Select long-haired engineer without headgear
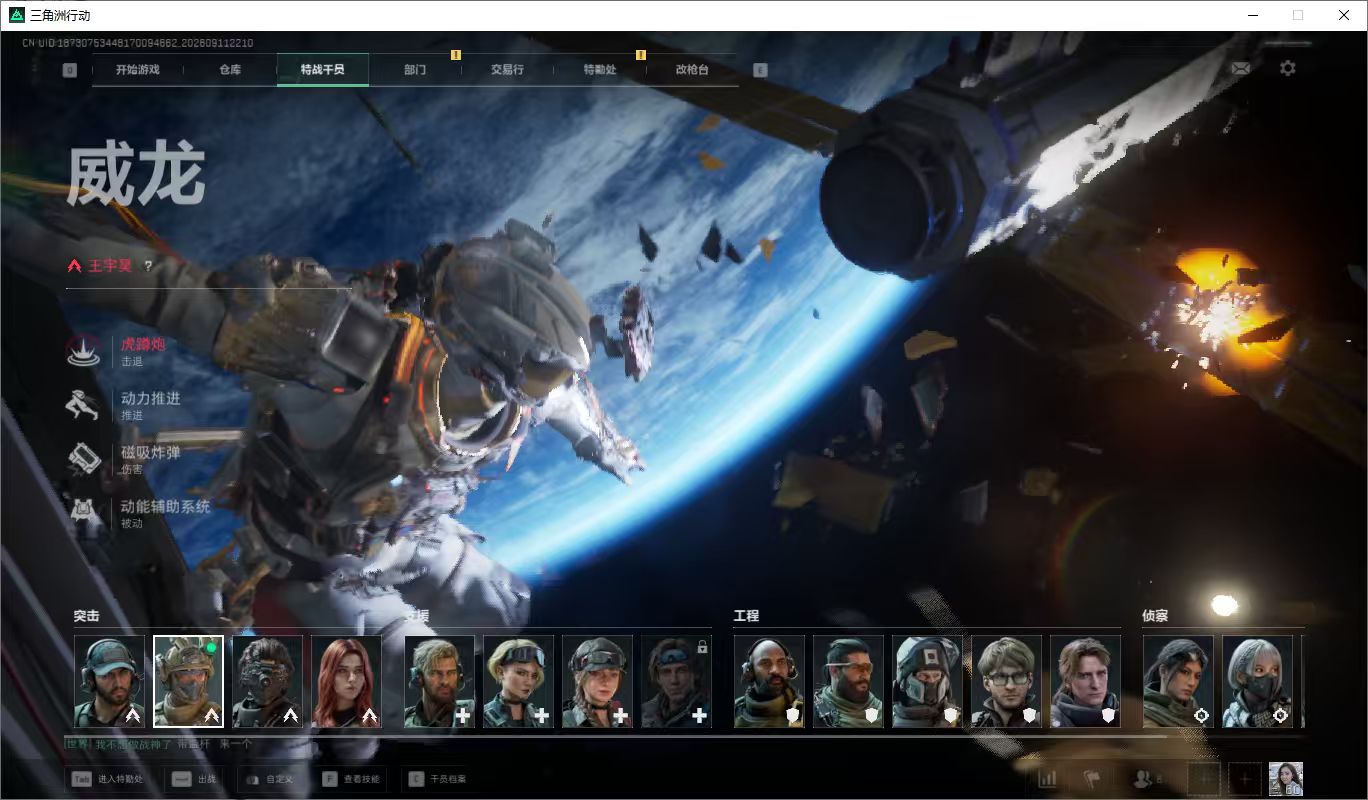The image size is (1368, 800). 1085,682
